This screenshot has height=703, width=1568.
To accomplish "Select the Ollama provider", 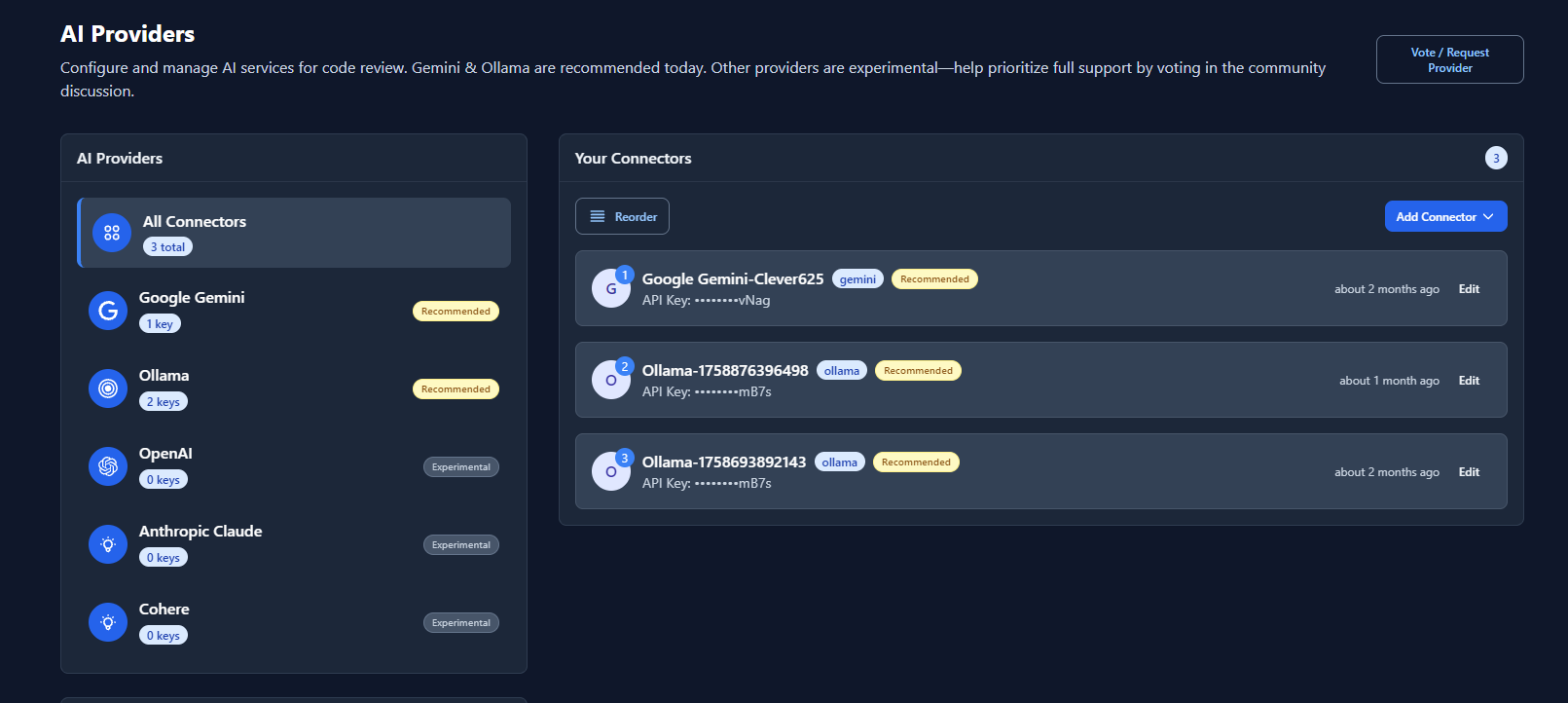I will (x=294, y=388).
